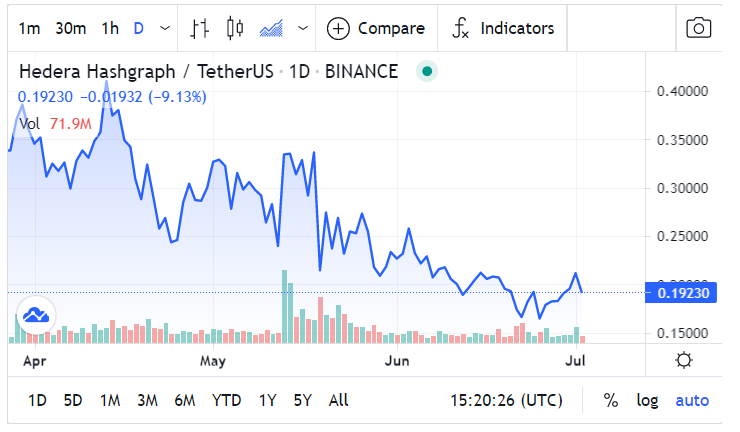Select the 1m interval

29,28
